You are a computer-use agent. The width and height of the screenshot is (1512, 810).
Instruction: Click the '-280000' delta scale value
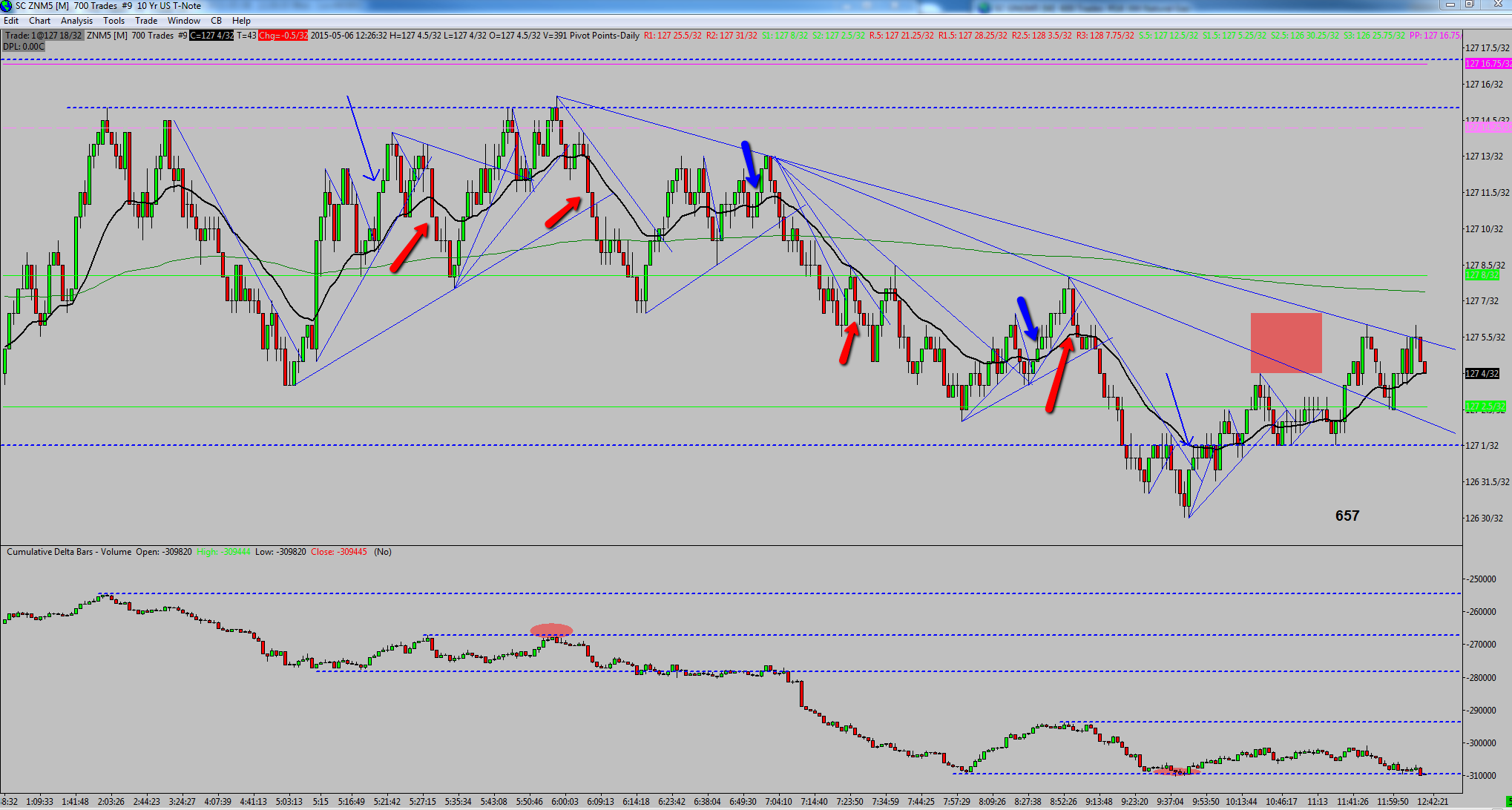1482,678
